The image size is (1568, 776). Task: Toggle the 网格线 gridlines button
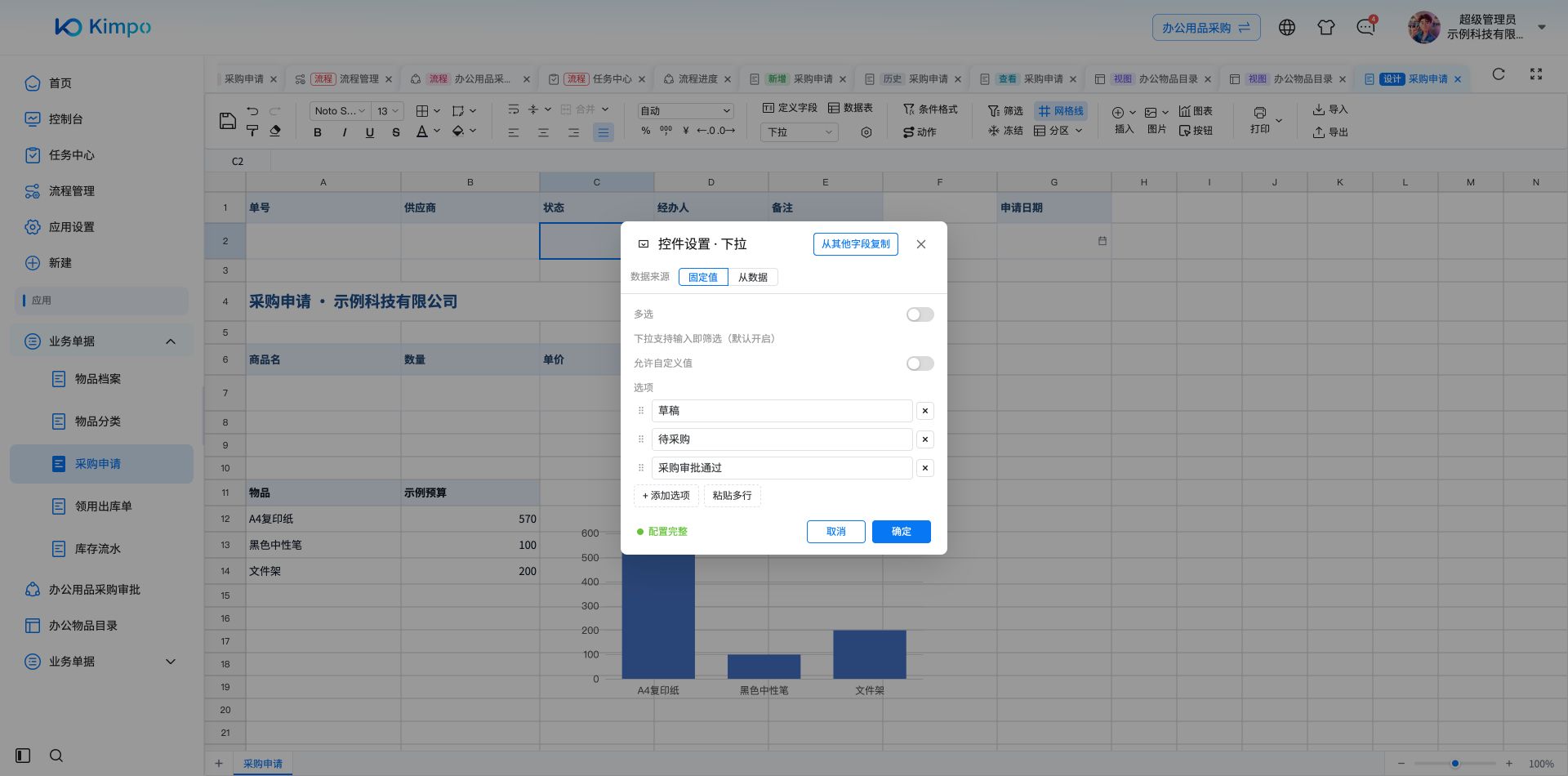[x=1062, y=111]
